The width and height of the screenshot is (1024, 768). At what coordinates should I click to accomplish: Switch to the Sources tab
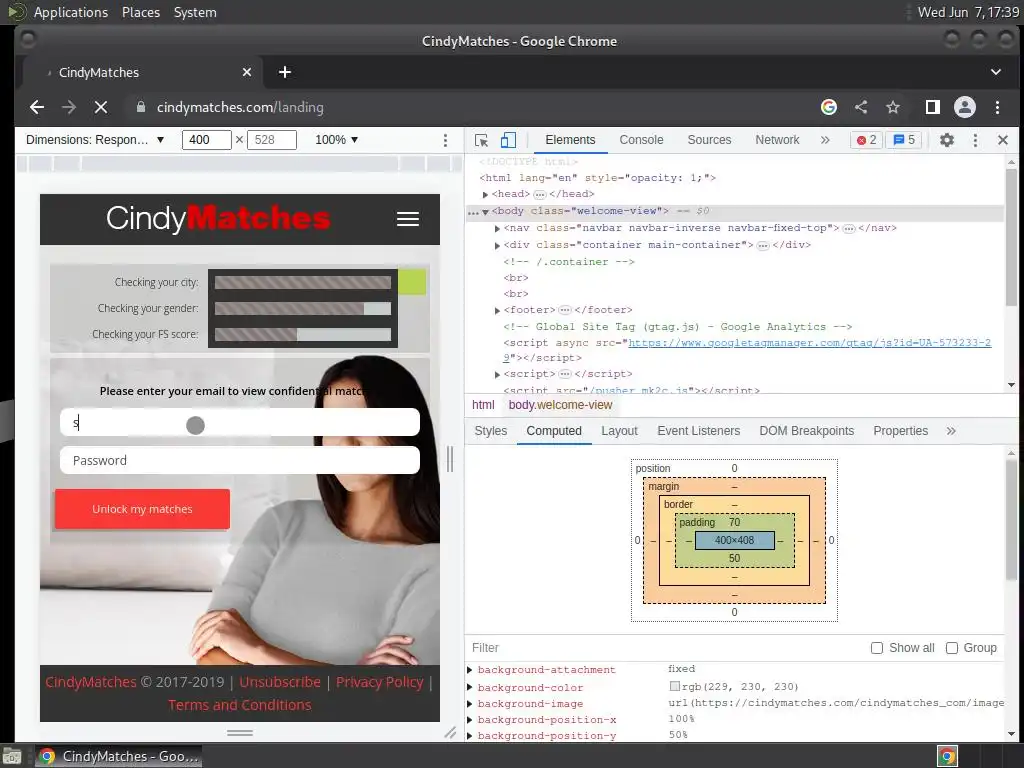point(709,140)
